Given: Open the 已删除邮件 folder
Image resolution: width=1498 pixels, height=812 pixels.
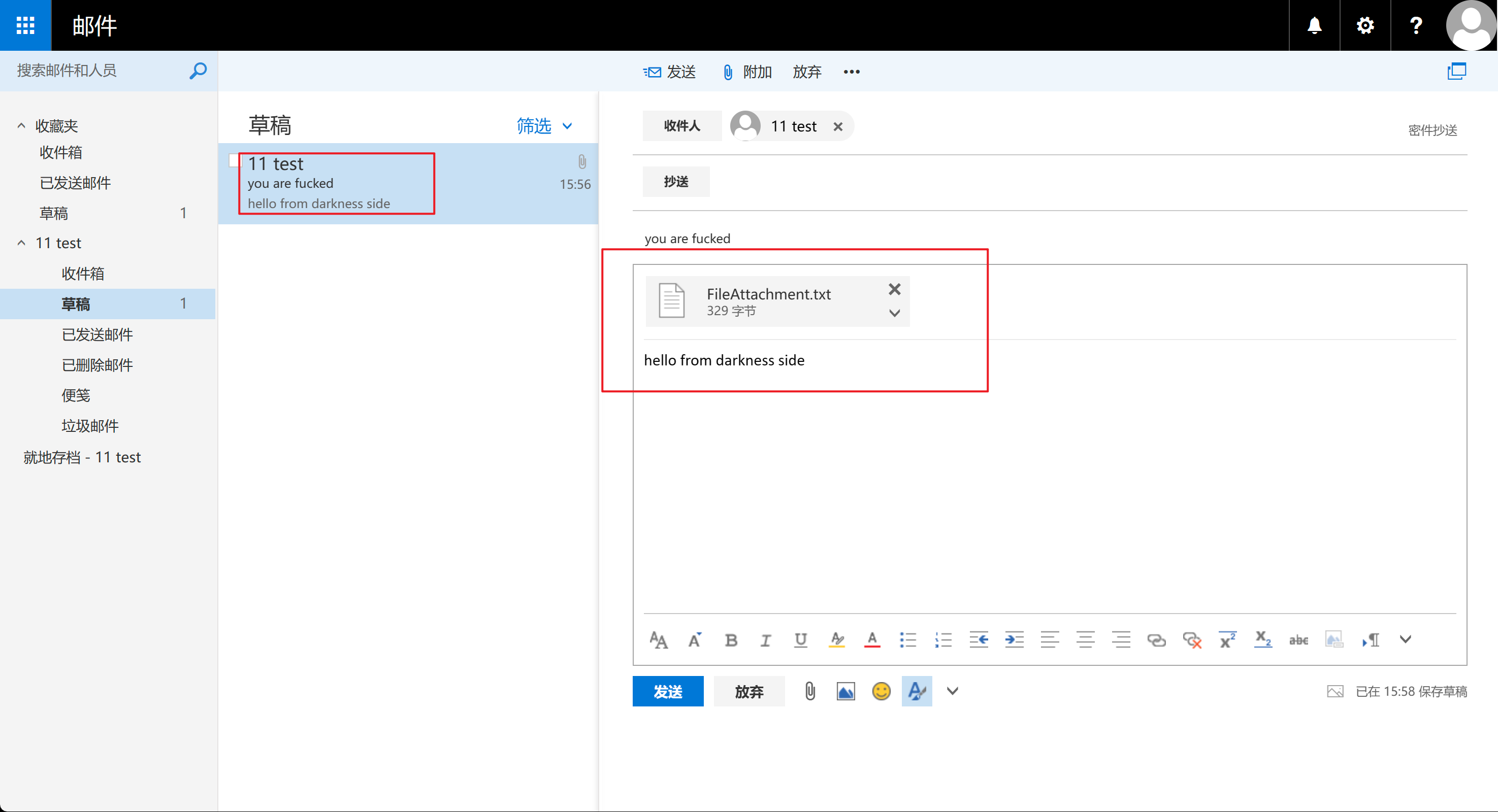Looking at the screenshot, I should pos(97,365).
